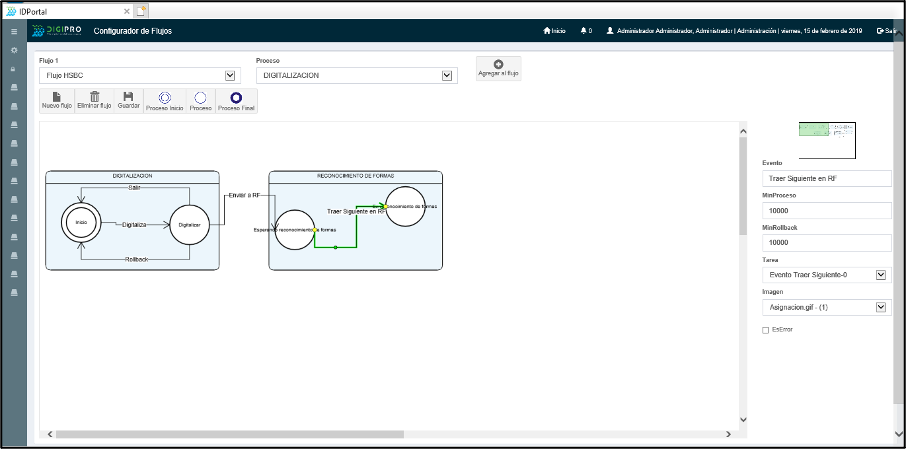The image size is (906, 450).
Task: Open the Imagen Asignacion.gif dropdown
Action: pyautogui.click(x=881, y=307)
